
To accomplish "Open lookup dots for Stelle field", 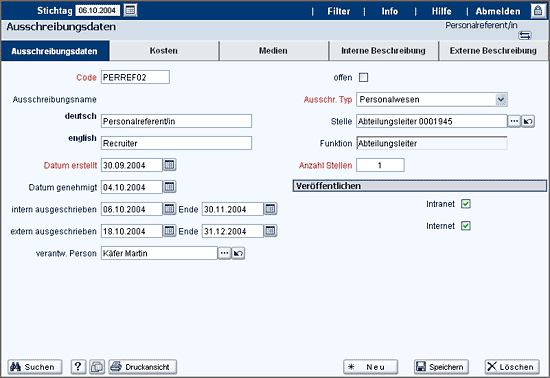I will coord(514,121).
